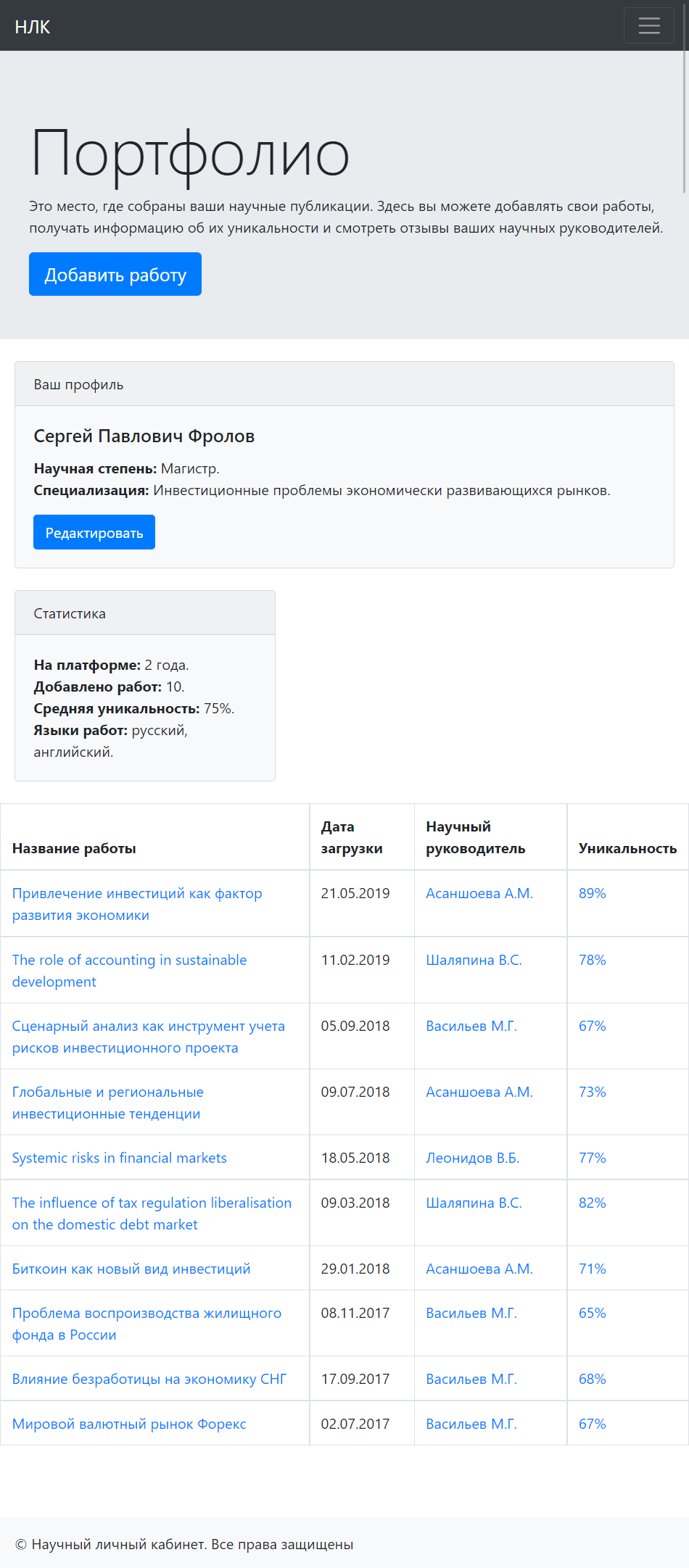Open the 89% uniqueness report
The height and width of the screenshot is (1568, 689).
(592, 893)
